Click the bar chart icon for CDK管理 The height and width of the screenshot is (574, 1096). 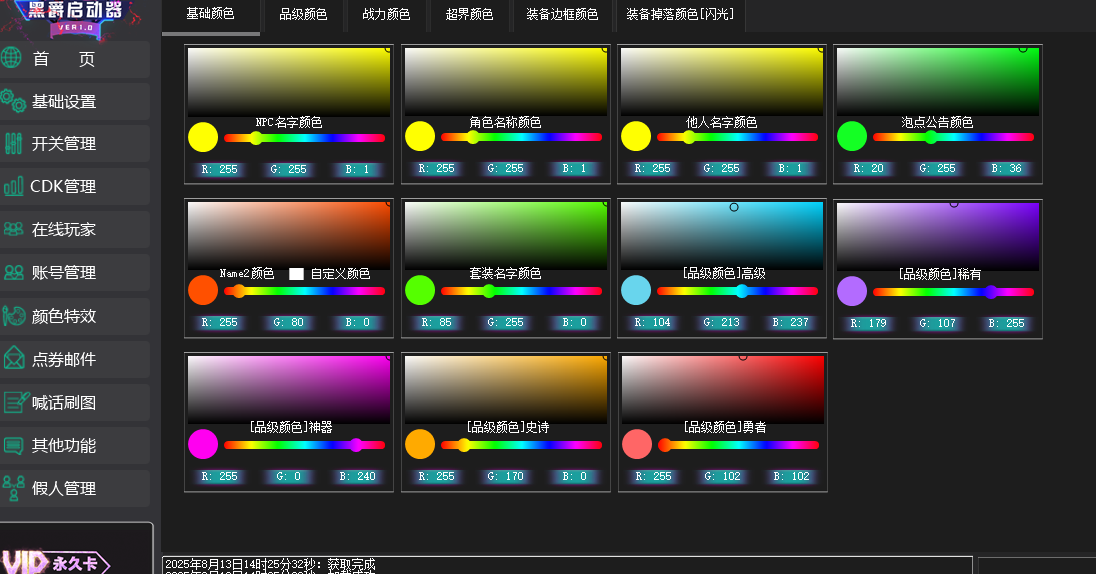[13, 186]
